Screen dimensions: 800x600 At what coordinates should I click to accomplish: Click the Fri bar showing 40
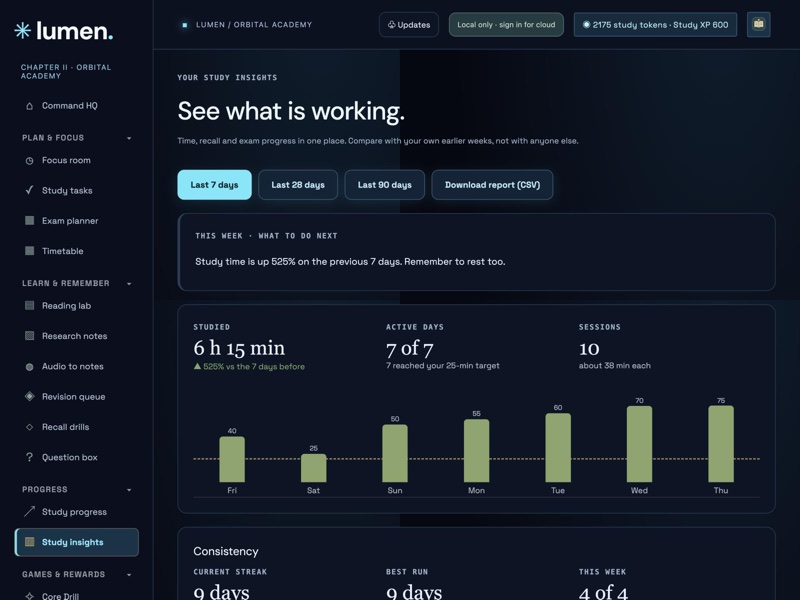232,459
